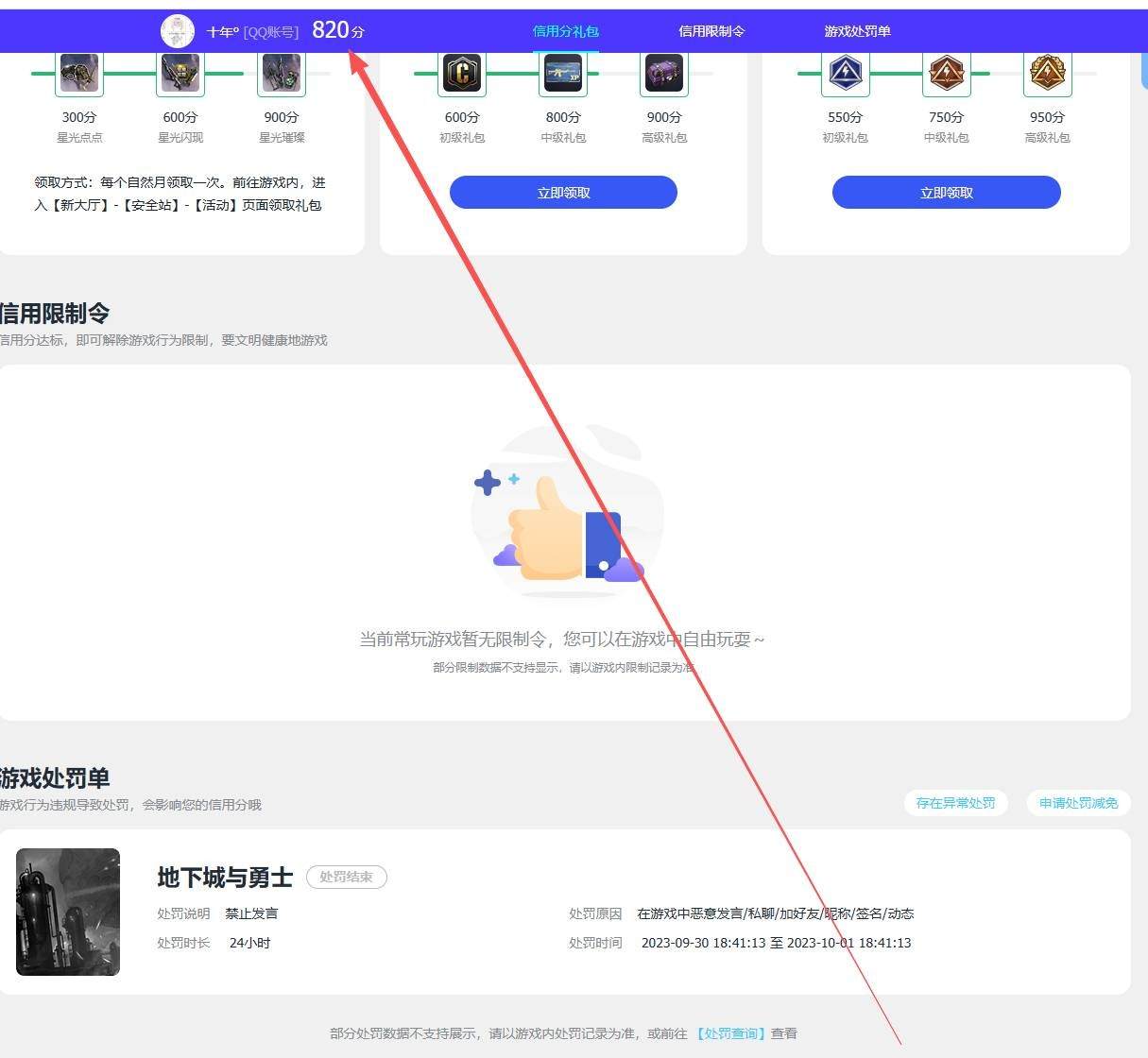Click the 领取方式 instructions text

click(x=180, y=194)
